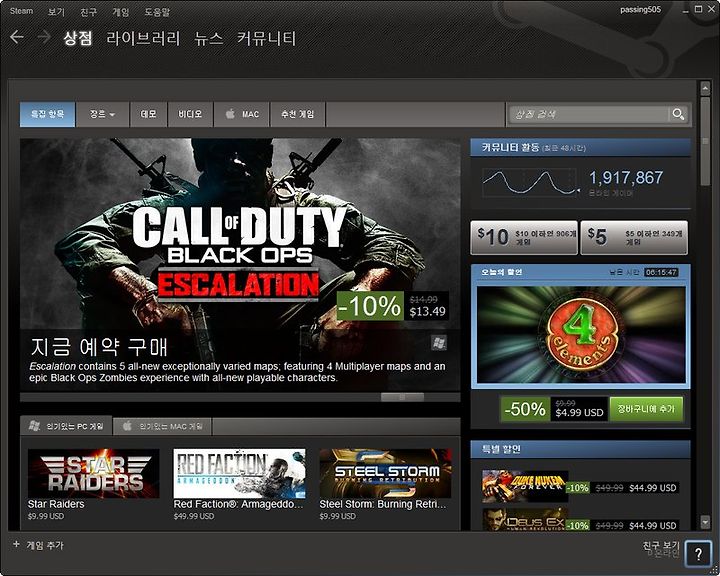Click the Red Faction®: Armageddon title text
Image resolution: width=720 pixels, height=576 pixels.
(x=238, y=504)
